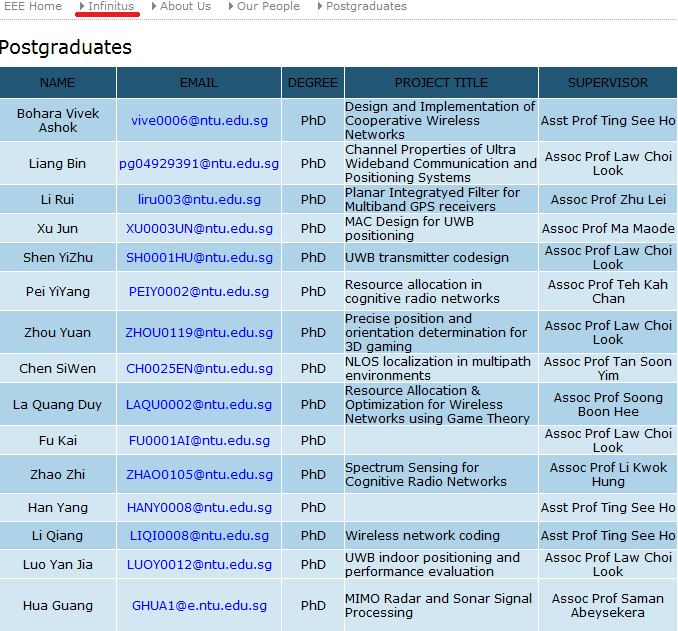Click the NAME column header
This screenshot has height=631, width=678.
[58, 83]
